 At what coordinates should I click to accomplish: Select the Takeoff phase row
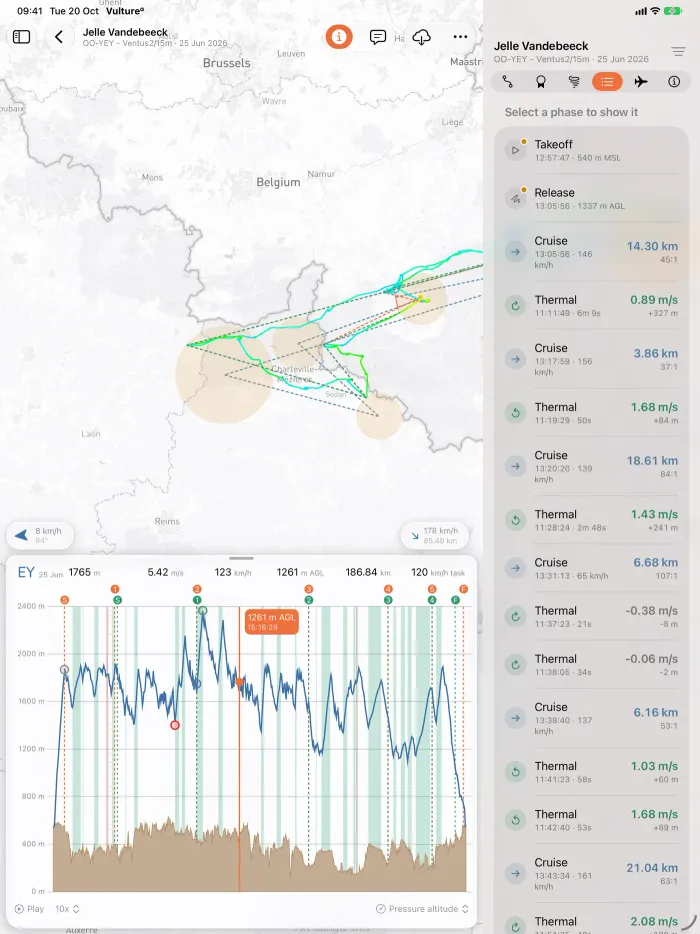(x=592, y=150)
